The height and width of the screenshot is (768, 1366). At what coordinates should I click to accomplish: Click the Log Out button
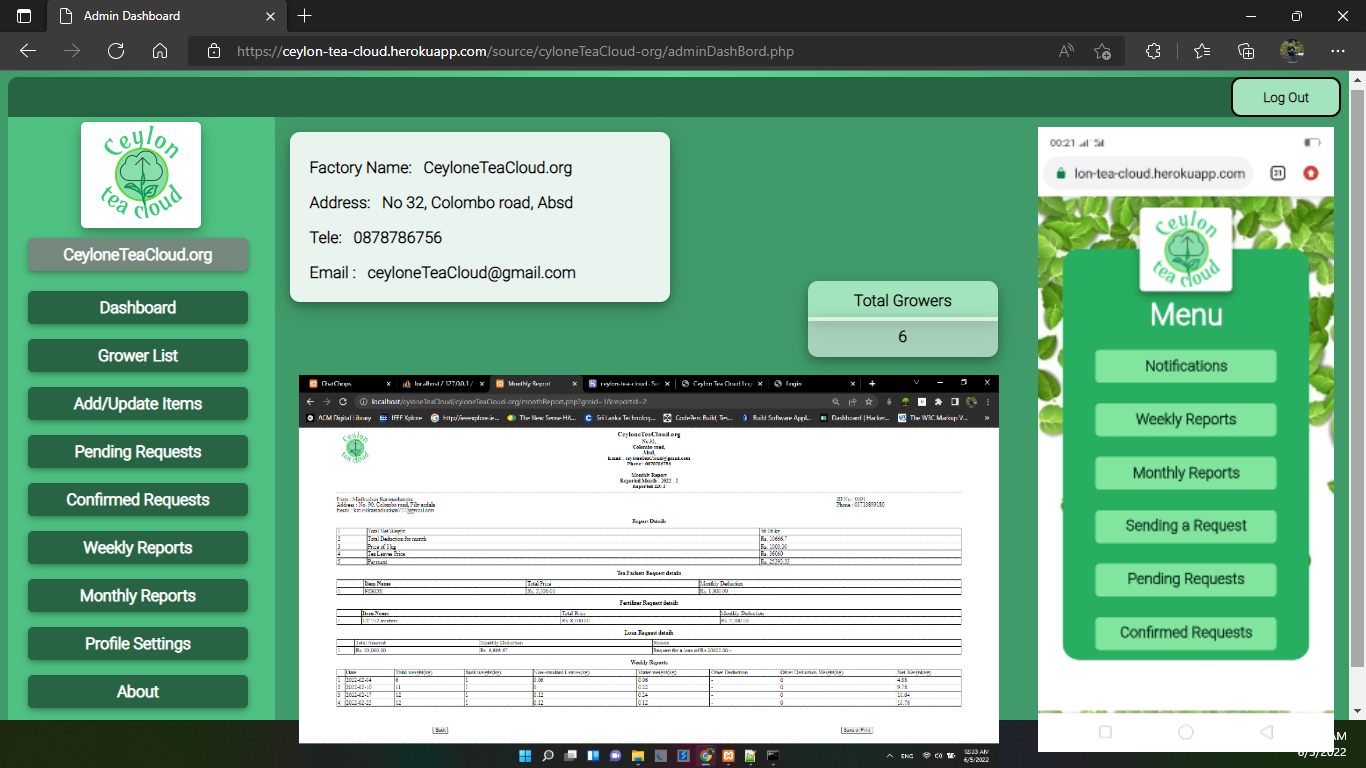pyautogui.click(x=1286, y=97)
